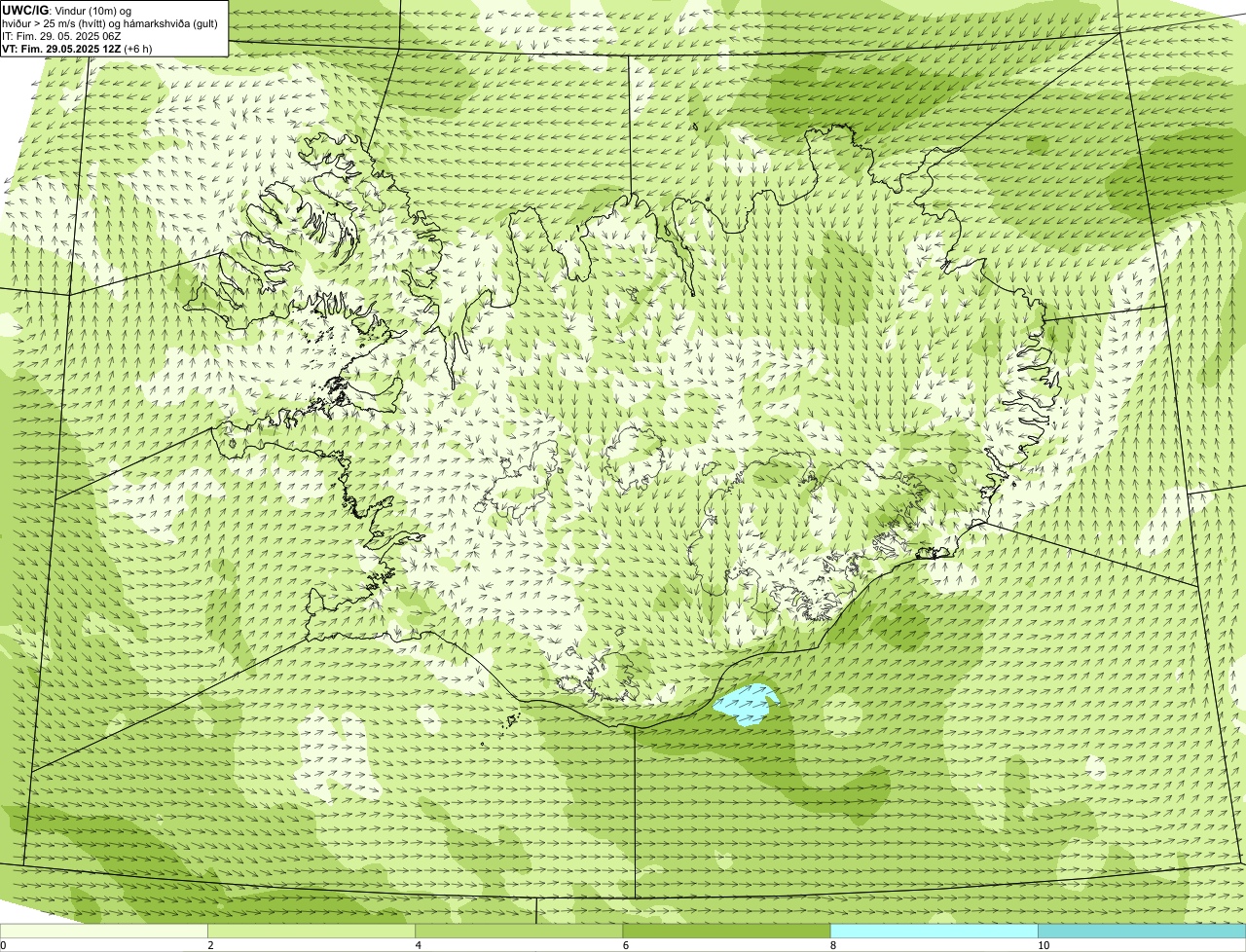
Task: Pick the light green 2–4 scale swatch
Action: [x=311, y=932]
